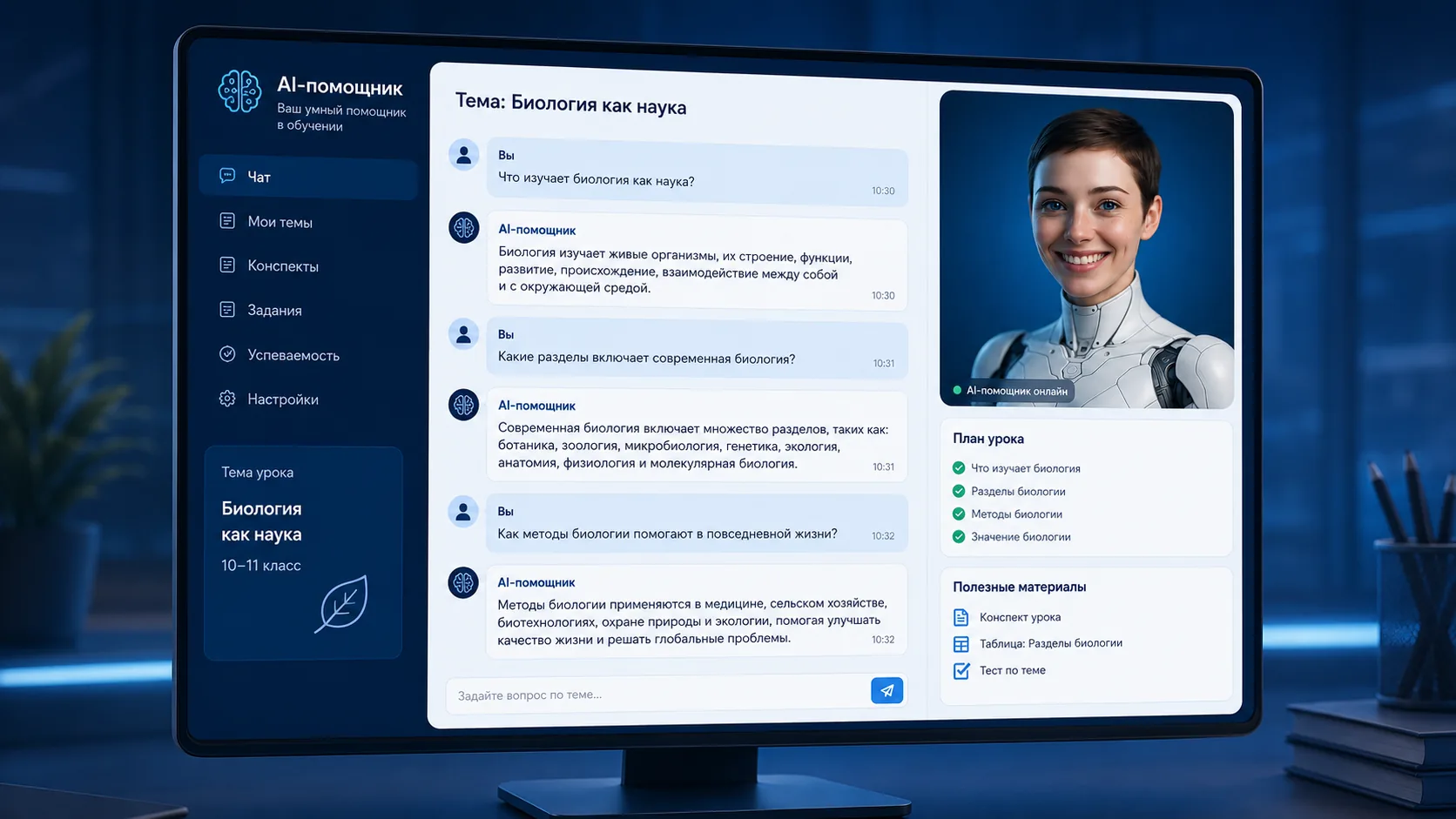Open the Чат section in sidebar
The height and width of the screenshot is (819, 1456).
click(x=308, y=177)
